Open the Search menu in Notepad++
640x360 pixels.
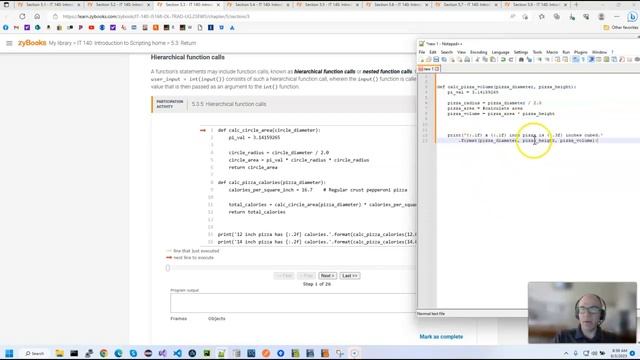click(447, 52)
